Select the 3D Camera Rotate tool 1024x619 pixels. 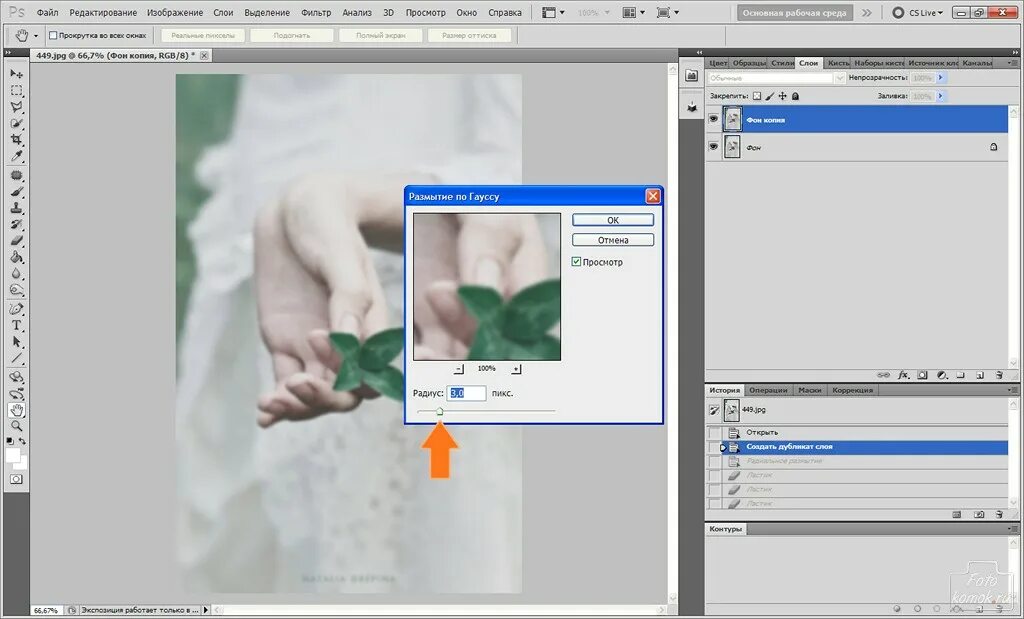point(16,394)
